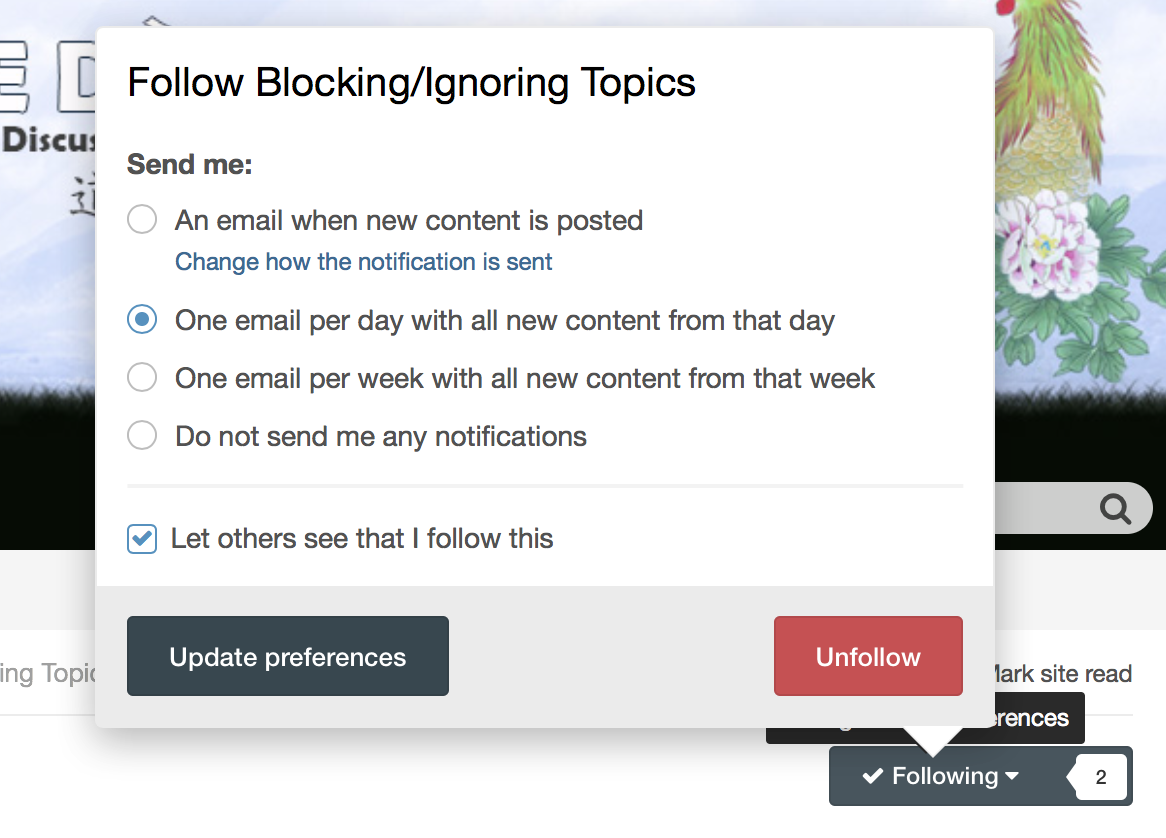Uncheck 'Let others see that I follow this'

[142, 539]
